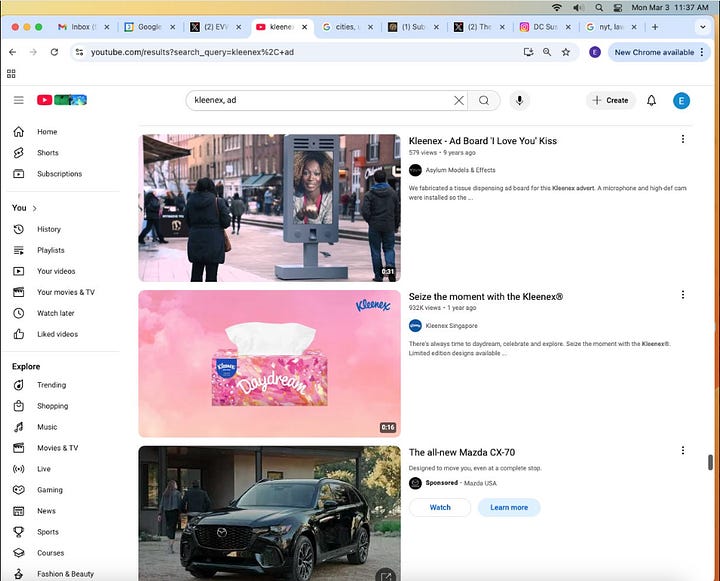Click the zoom magnifier in address bar

pos(547,52)
